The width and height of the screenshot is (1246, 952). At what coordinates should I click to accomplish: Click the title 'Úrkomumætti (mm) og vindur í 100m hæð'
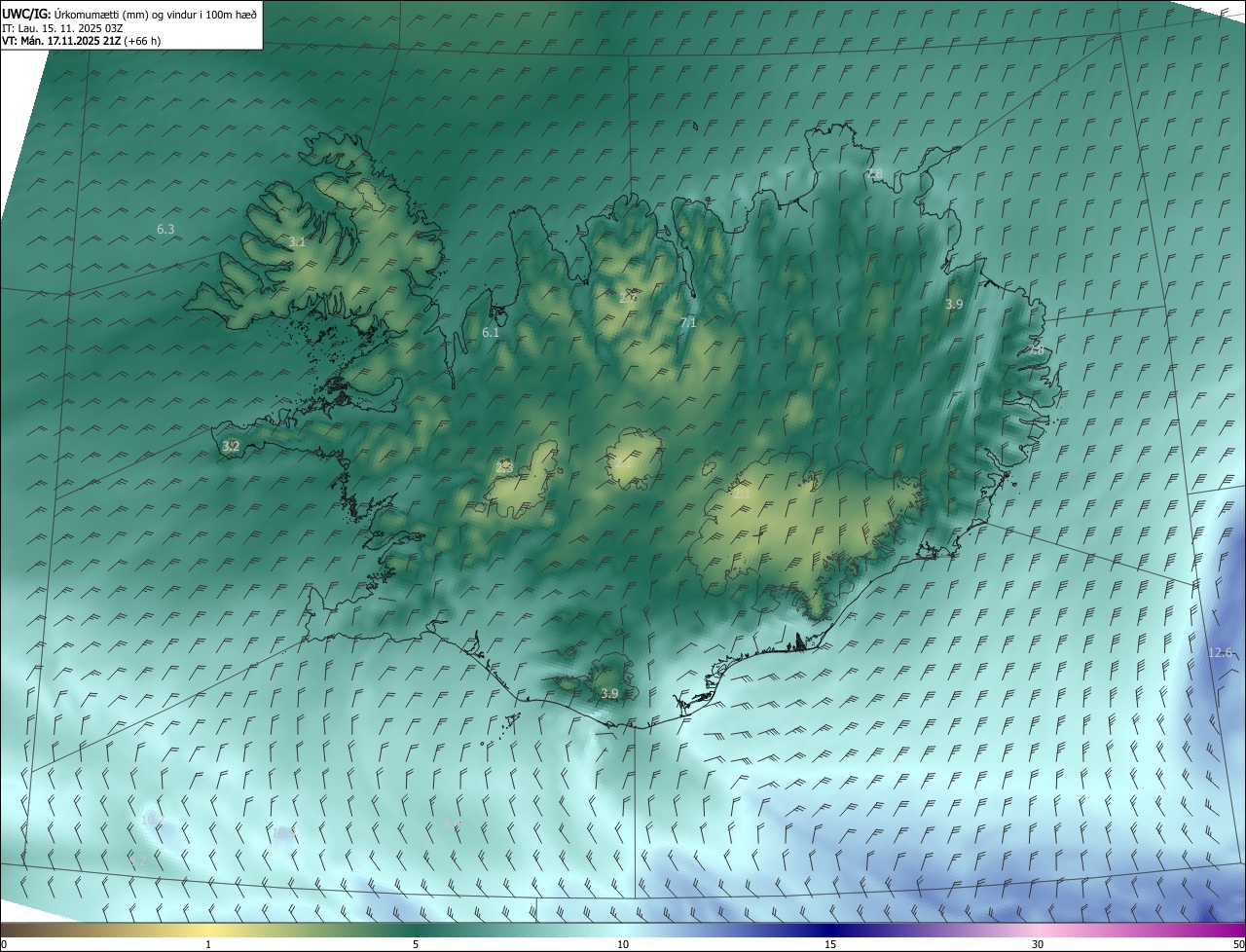[x=155, y=15]
